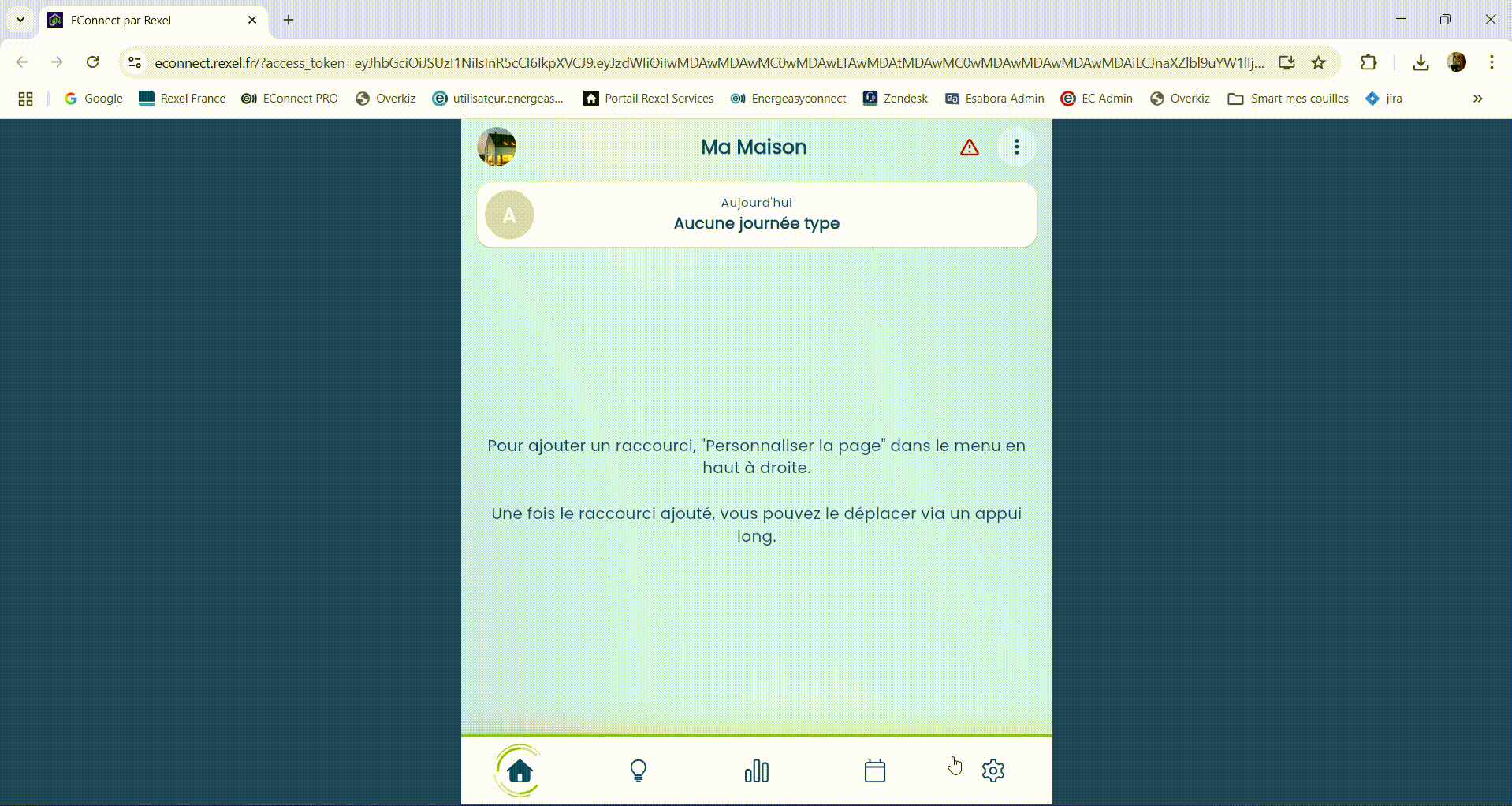This screenshot has width=1512, height=806.
Task: Open the Rexel France bookmark
Action: pos(182,99)
